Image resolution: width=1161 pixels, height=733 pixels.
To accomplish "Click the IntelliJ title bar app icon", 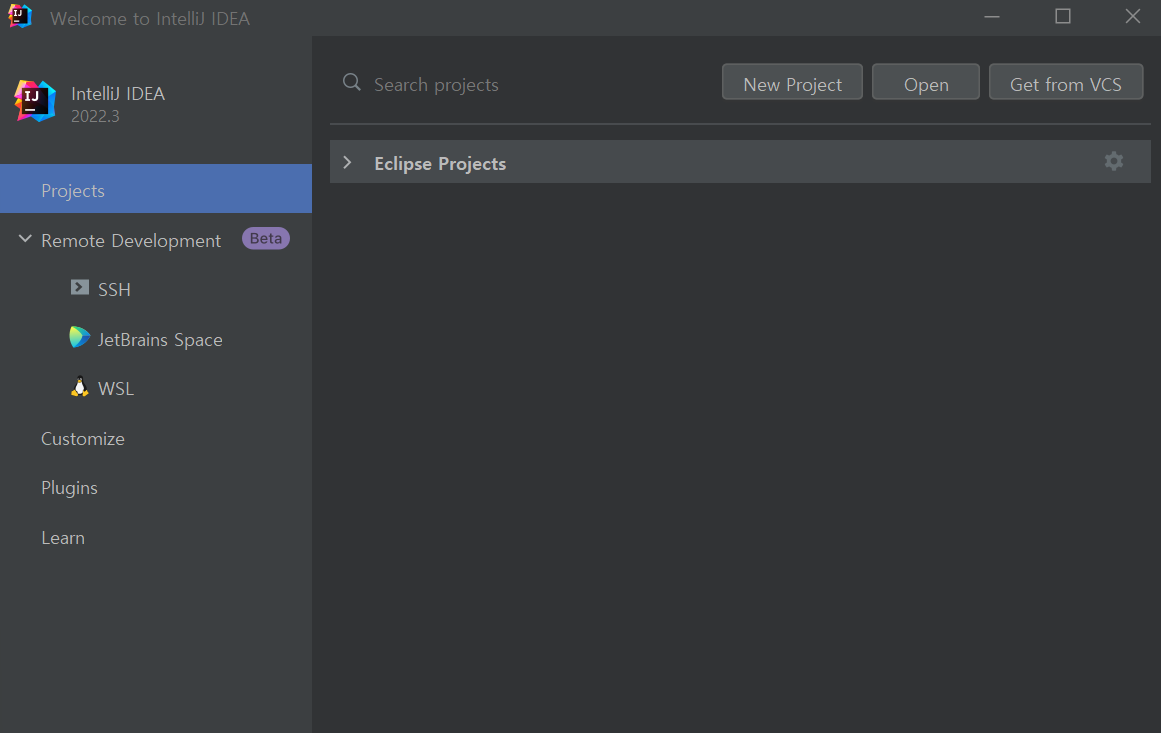I will tap(20, 16).
